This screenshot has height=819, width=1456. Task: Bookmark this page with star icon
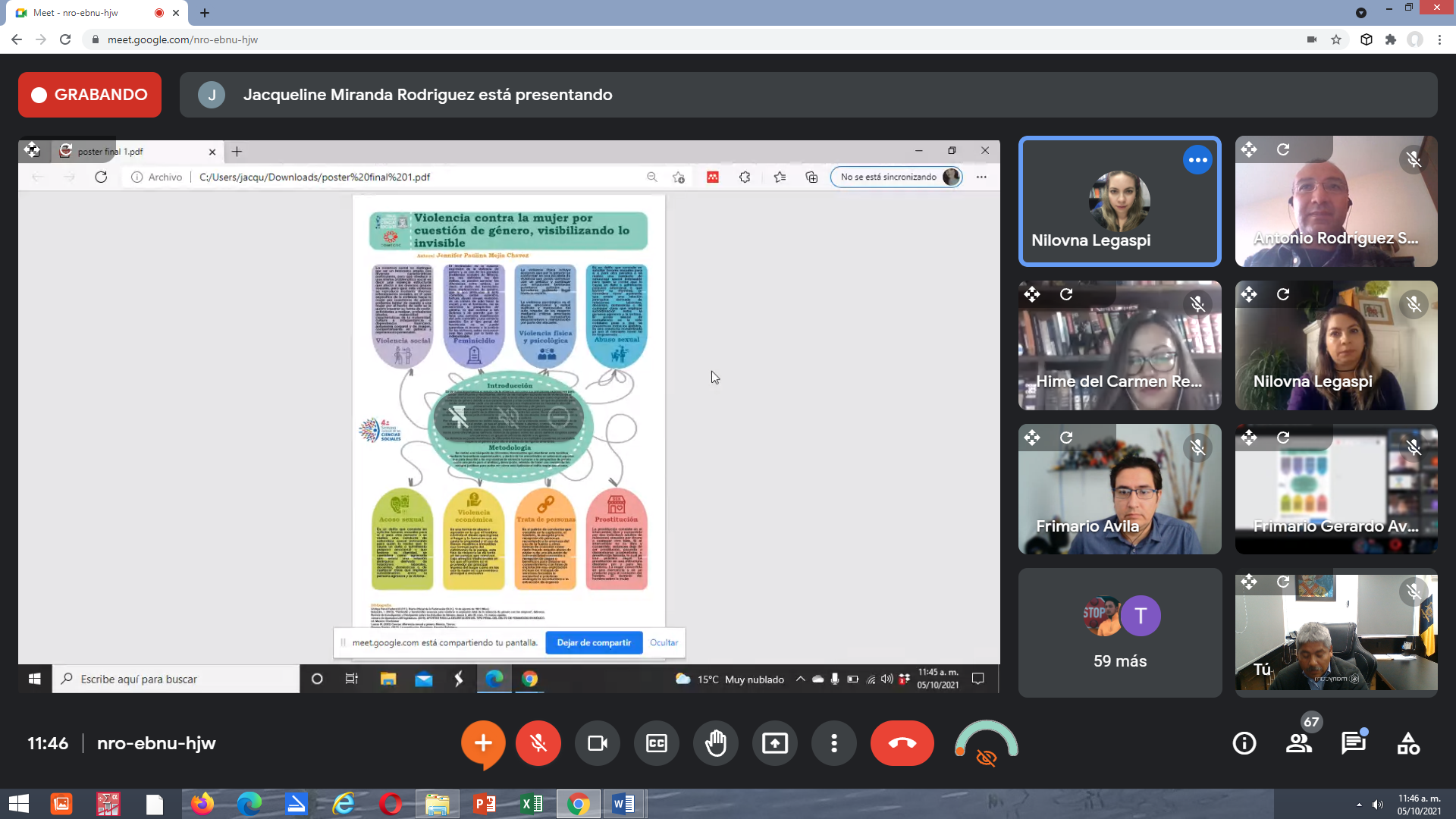pos(1336,39)
